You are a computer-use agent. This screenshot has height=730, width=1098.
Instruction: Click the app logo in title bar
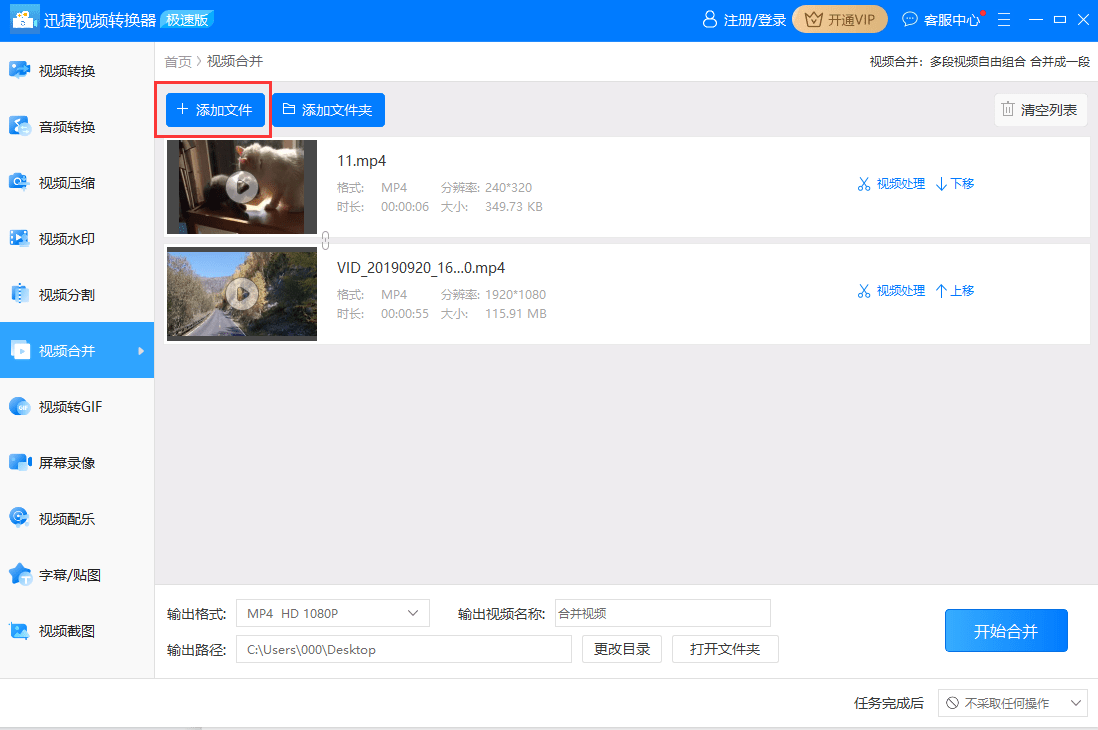point(25,19)
